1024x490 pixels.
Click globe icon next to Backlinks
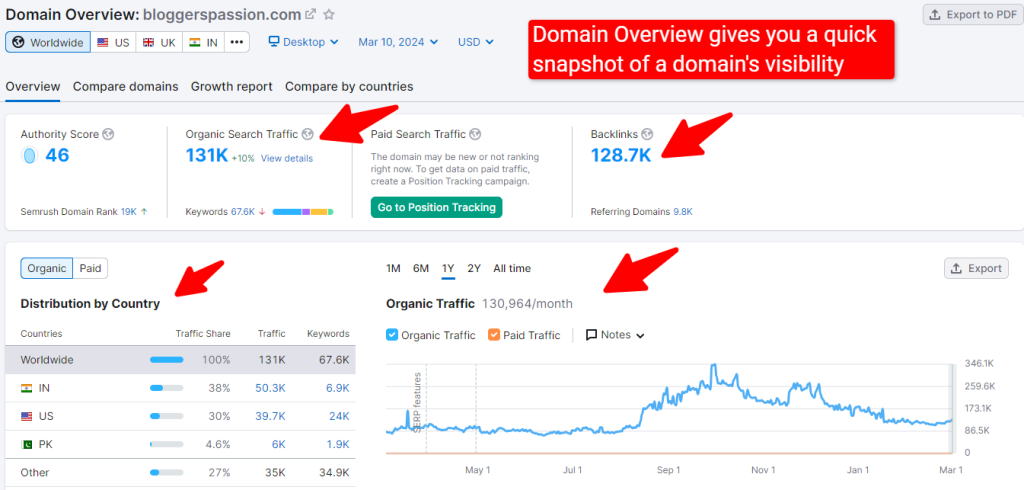pos(647,134)
